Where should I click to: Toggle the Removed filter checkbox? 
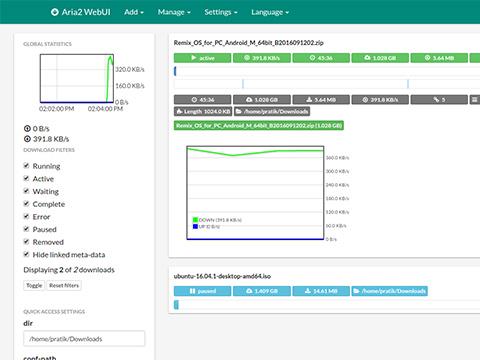coord(26,241)
